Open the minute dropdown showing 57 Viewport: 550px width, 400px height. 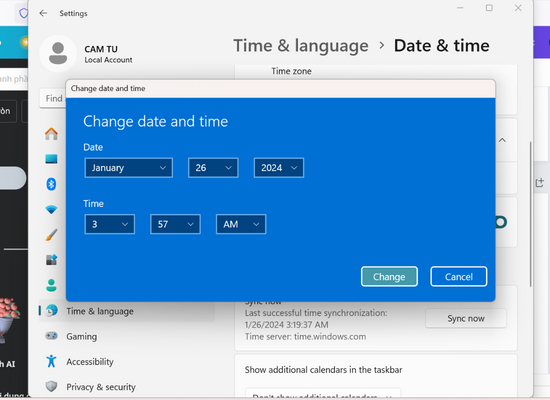point(175,224)
